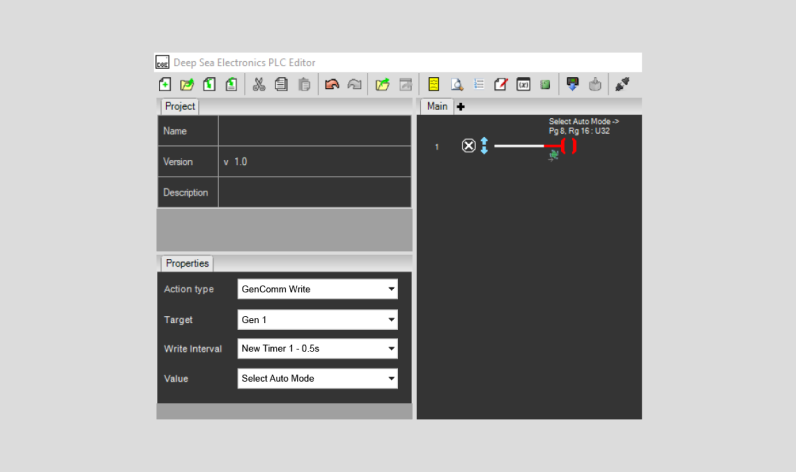Viewport: 796px width, 473px height.
Task: Click the blue move-up arrow on rung 1
Action: click(x=484, y=141)
